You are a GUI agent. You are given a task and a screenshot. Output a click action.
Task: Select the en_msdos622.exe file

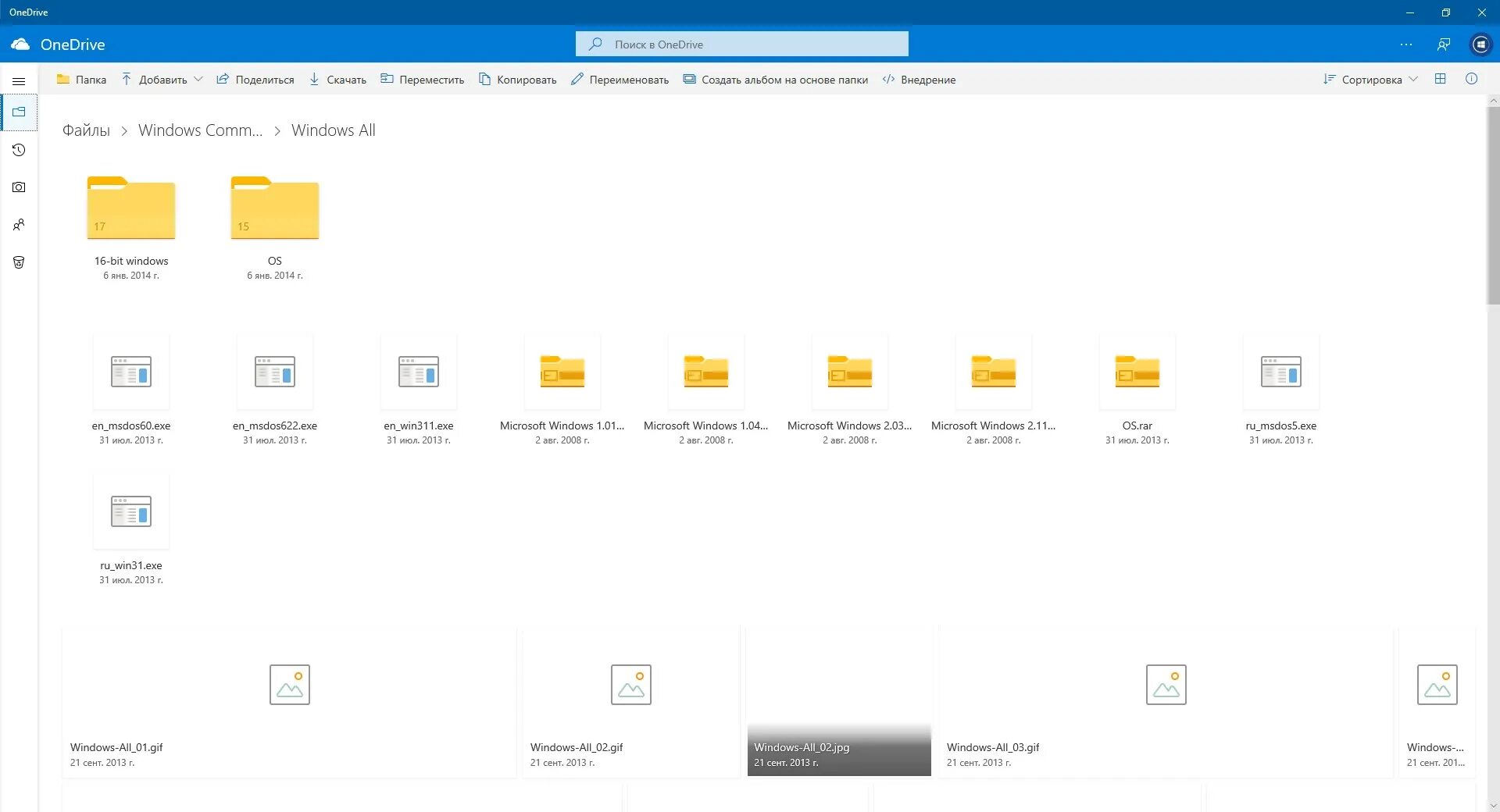click(x=275, y=389)
